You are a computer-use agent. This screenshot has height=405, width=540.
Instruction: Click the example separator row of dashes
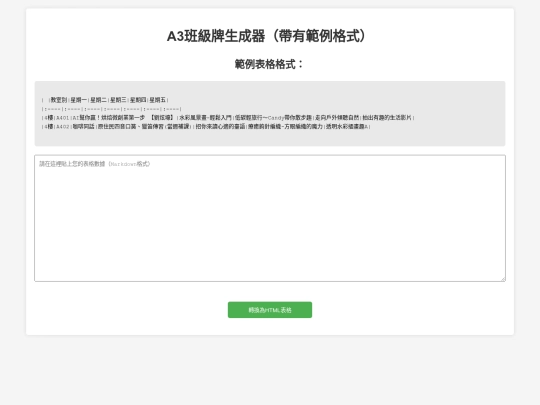(111, 109)
